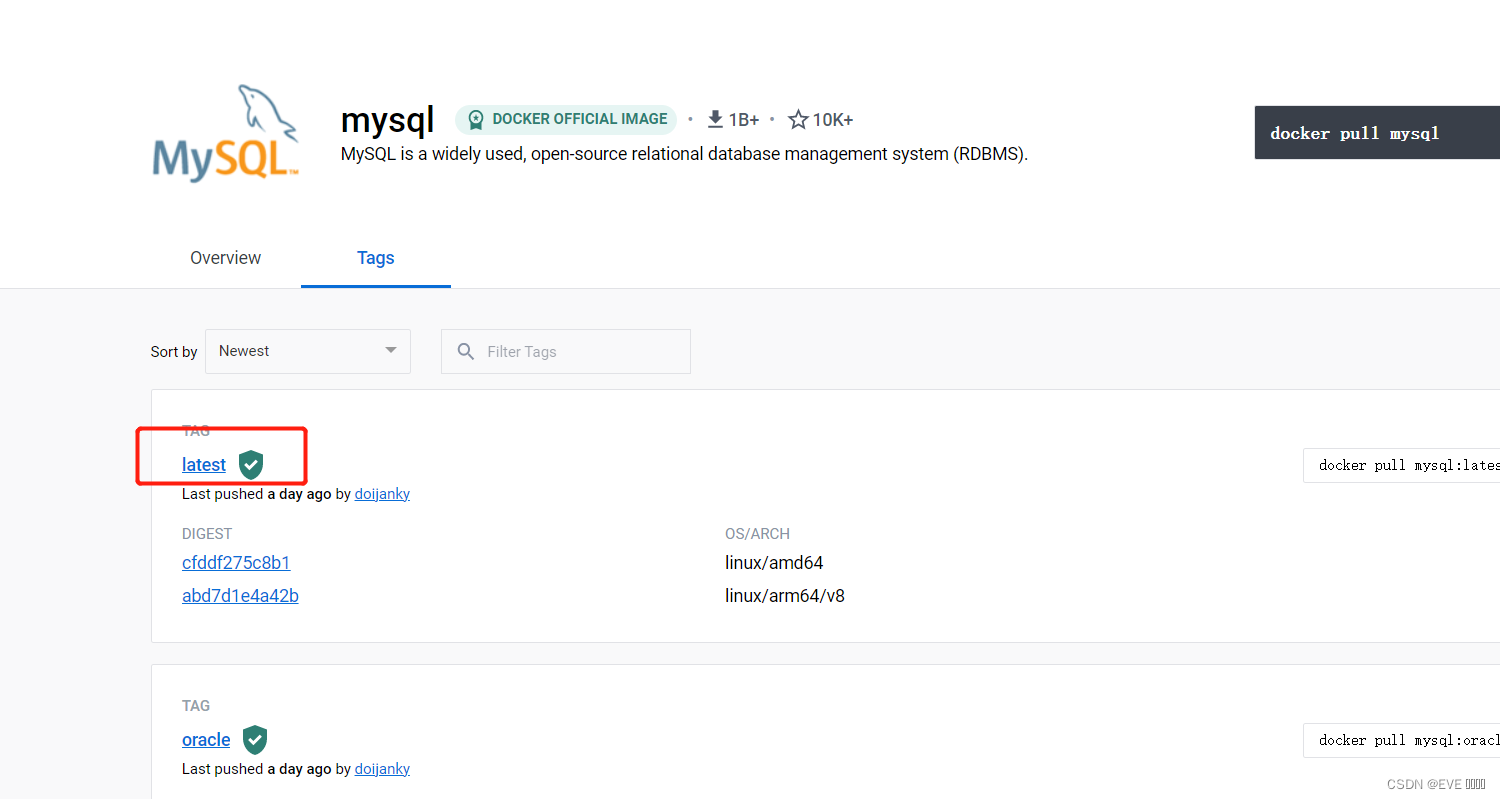Click the Docker Official Image badge
Image resolution: width=1500 pixels, height=799 pixels.
pos(566,120)
